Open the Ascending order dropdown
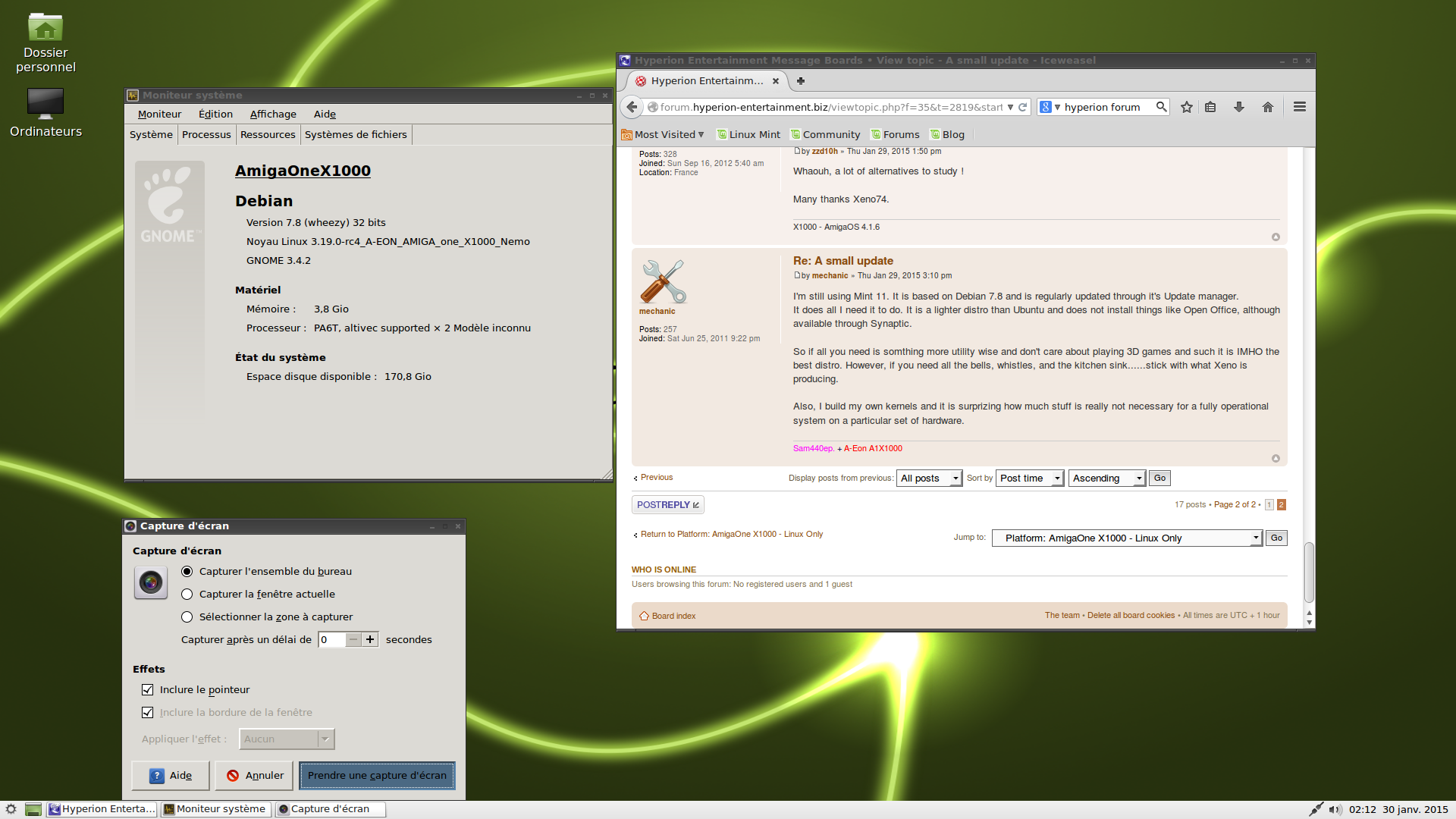This screenshot has width=1456, height=819. click(x=1106, y=479)
